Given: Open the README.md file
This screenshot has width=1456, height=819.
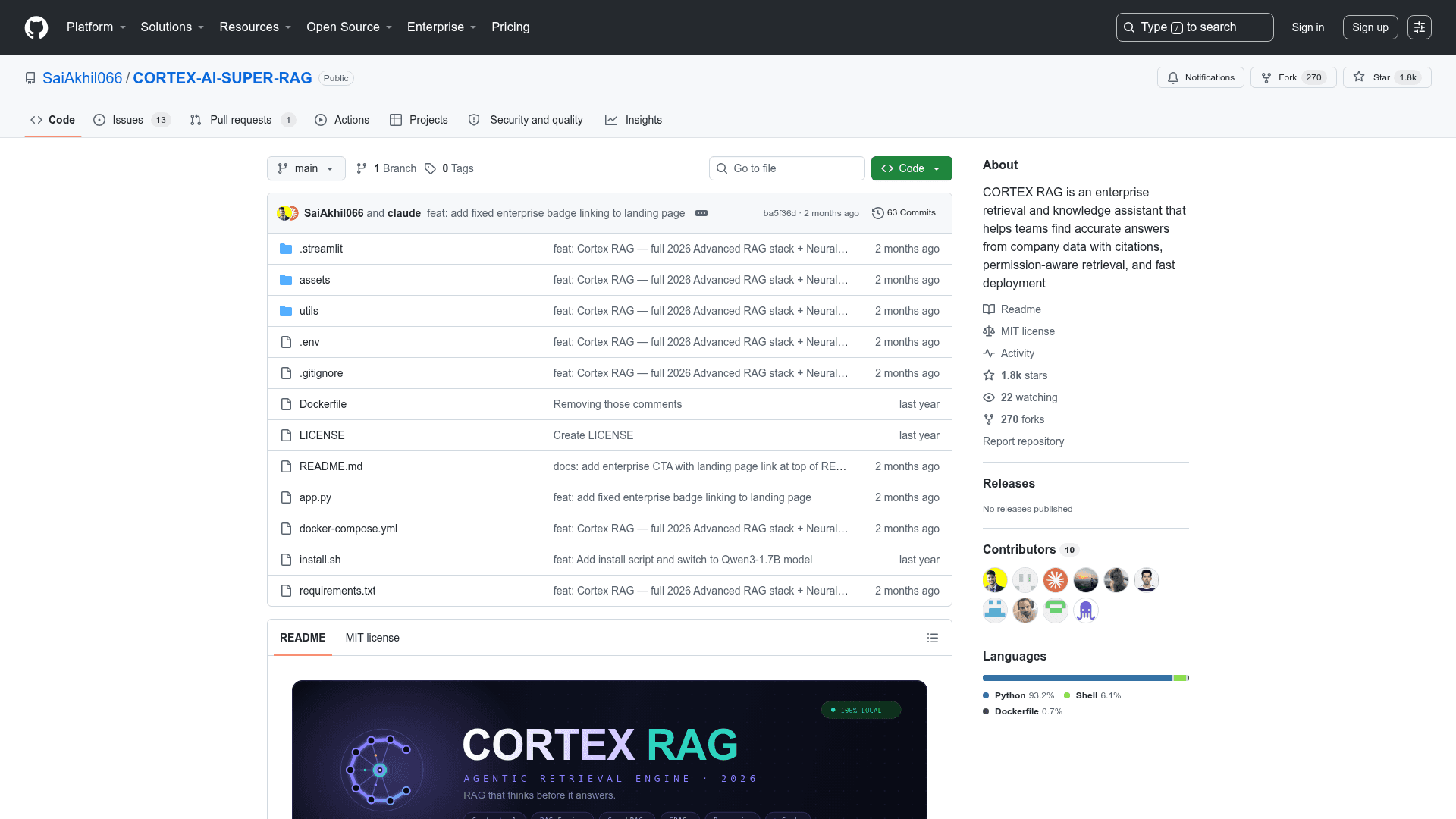Looking at the screenshot, I should point(331,466).
